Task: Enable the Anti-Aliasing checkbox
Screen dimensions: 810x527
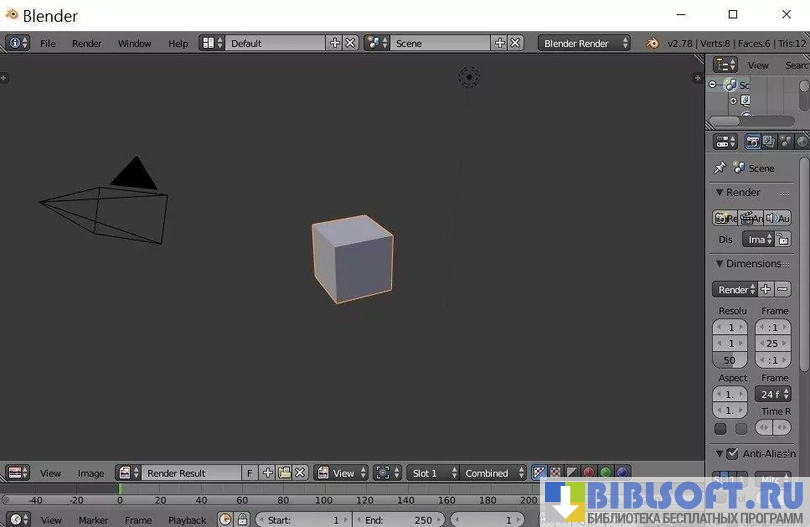Action: (x=732, y=454)
